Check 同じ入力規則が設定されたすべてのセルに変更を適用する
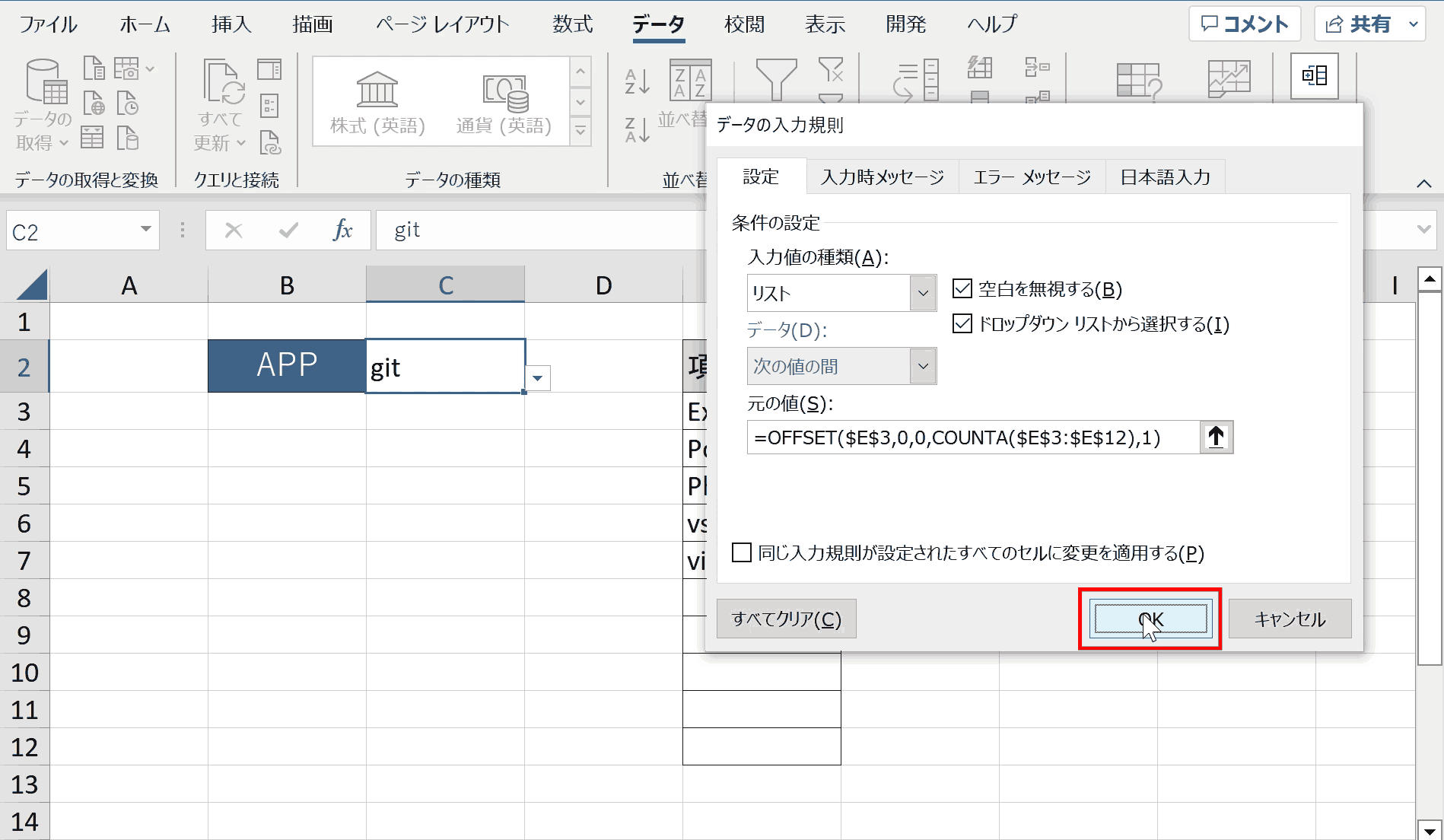This screenshot has height=840, width=1444. [742, 552]
